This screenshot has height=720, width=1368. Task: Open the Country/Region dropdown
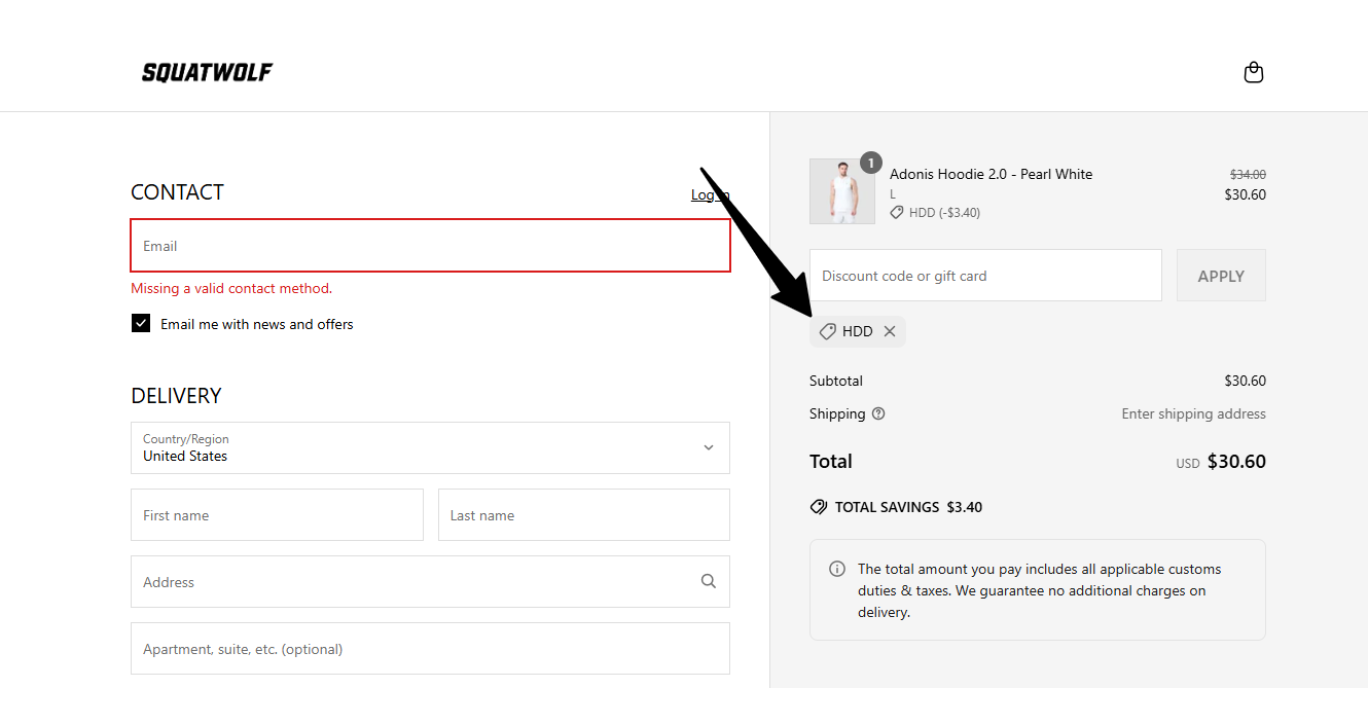pyautogui.click(x=430, y=447)
